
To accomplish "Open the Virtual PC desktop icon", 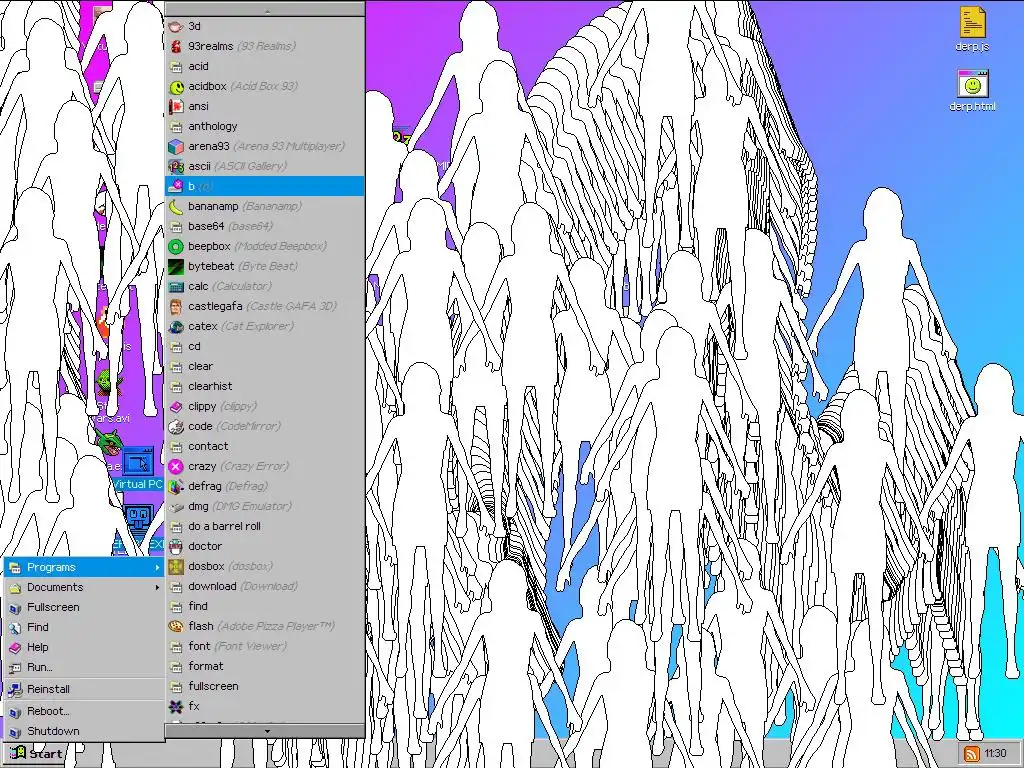I will pyautogui.click(x=138, y=463).
